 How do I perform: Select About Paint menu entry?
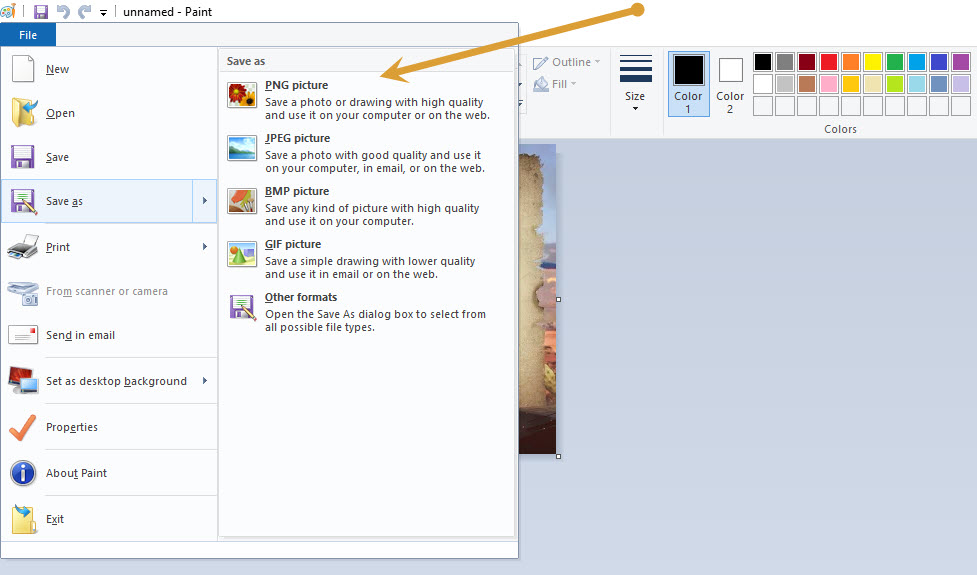pos(109,473)
